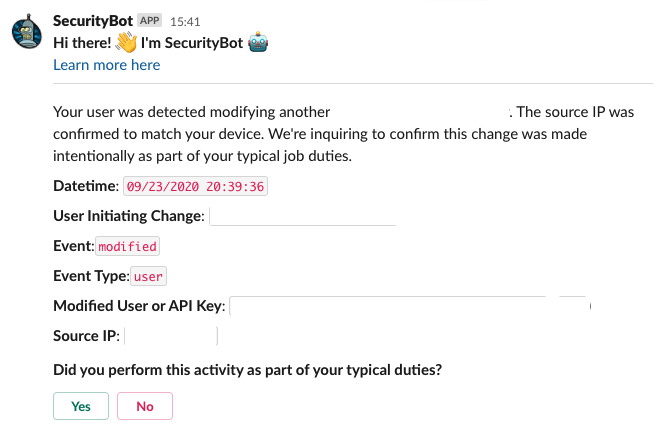
Task: Click the 15:41 message timestamp
Action: tap(187, 20)
